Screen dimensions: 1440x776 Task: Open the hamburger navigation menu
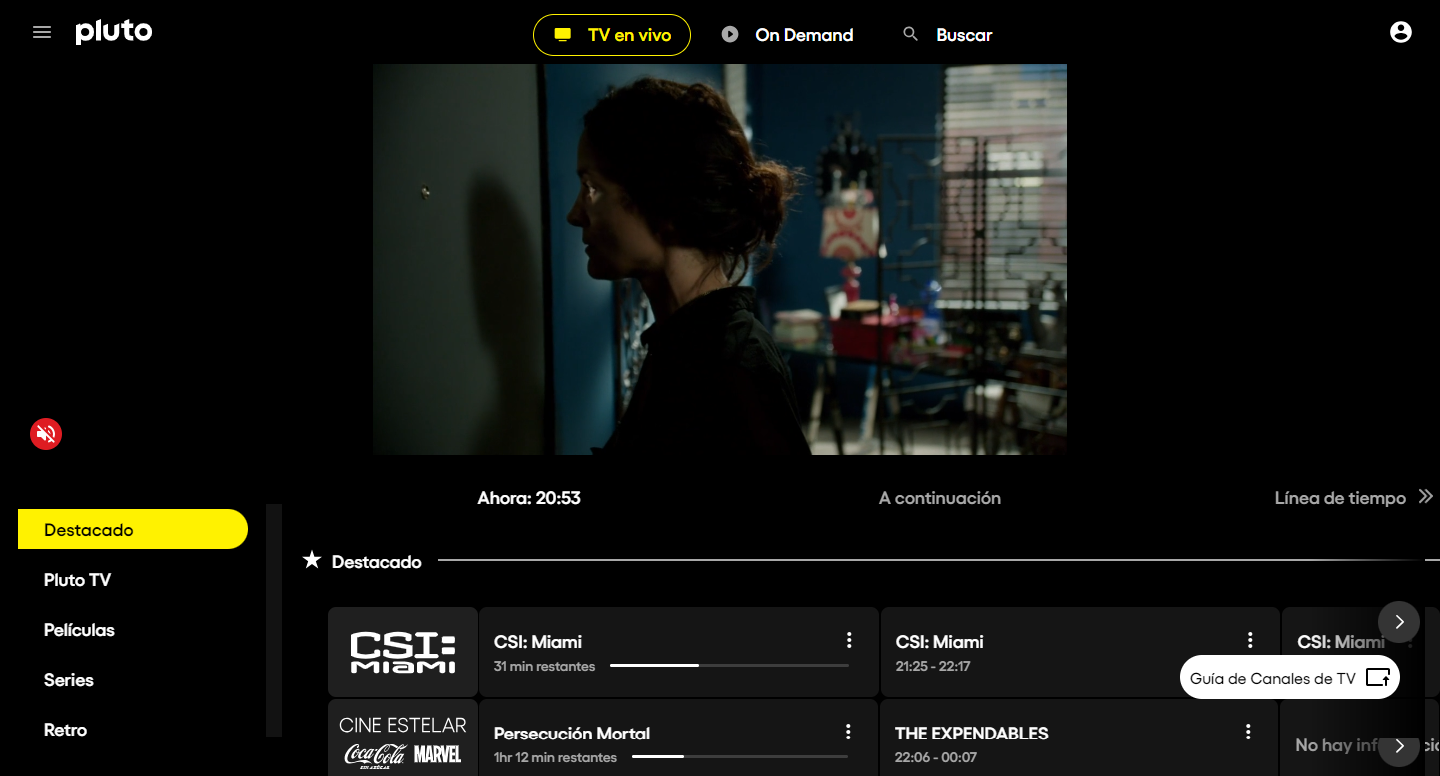42,31
